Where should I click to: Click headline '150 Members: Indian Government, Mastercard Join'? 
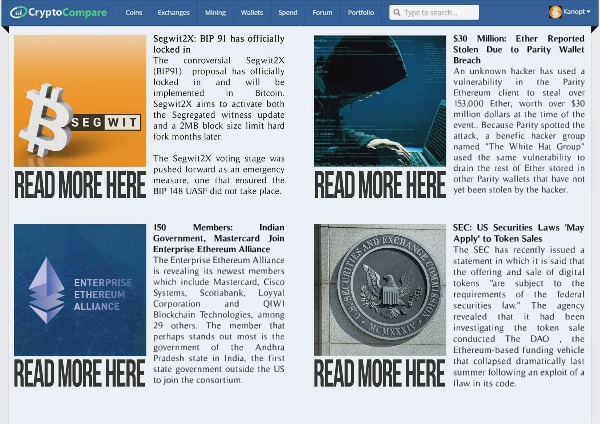click(219, 238)
